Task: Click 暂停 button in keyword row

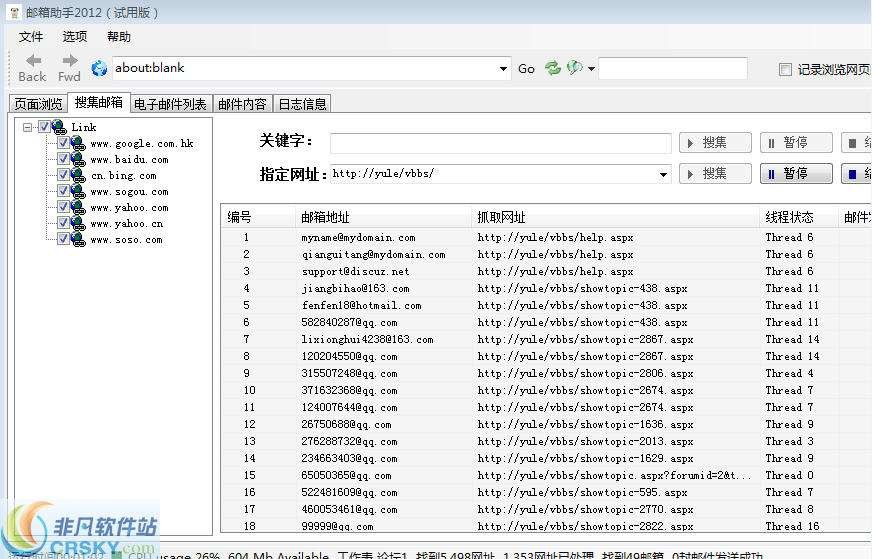Action: 796,143
